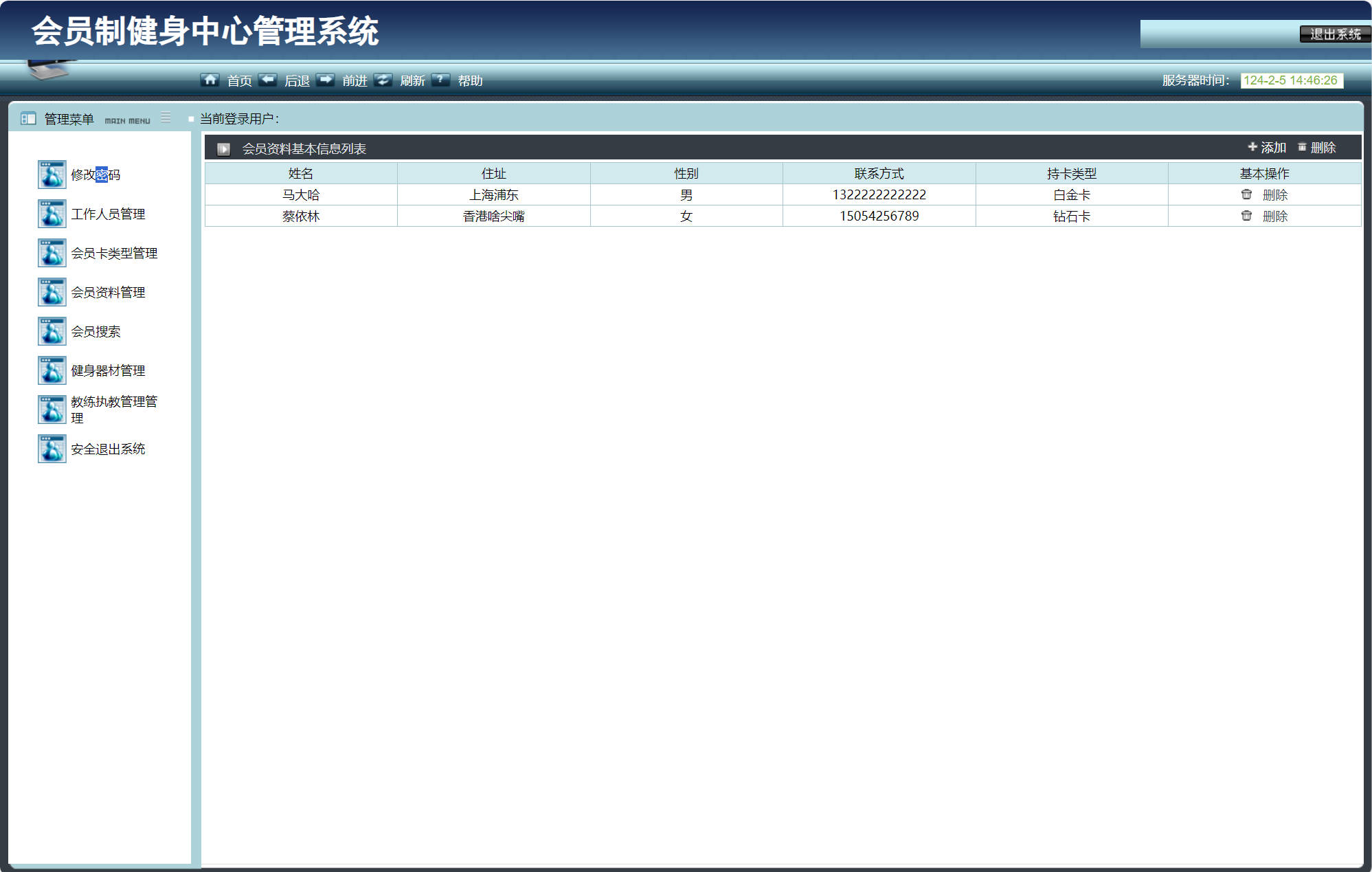Viewport: 1372px width, 872px height.
Task: Click trash icon in 马大哈 row
Action: pos(1246,194)
